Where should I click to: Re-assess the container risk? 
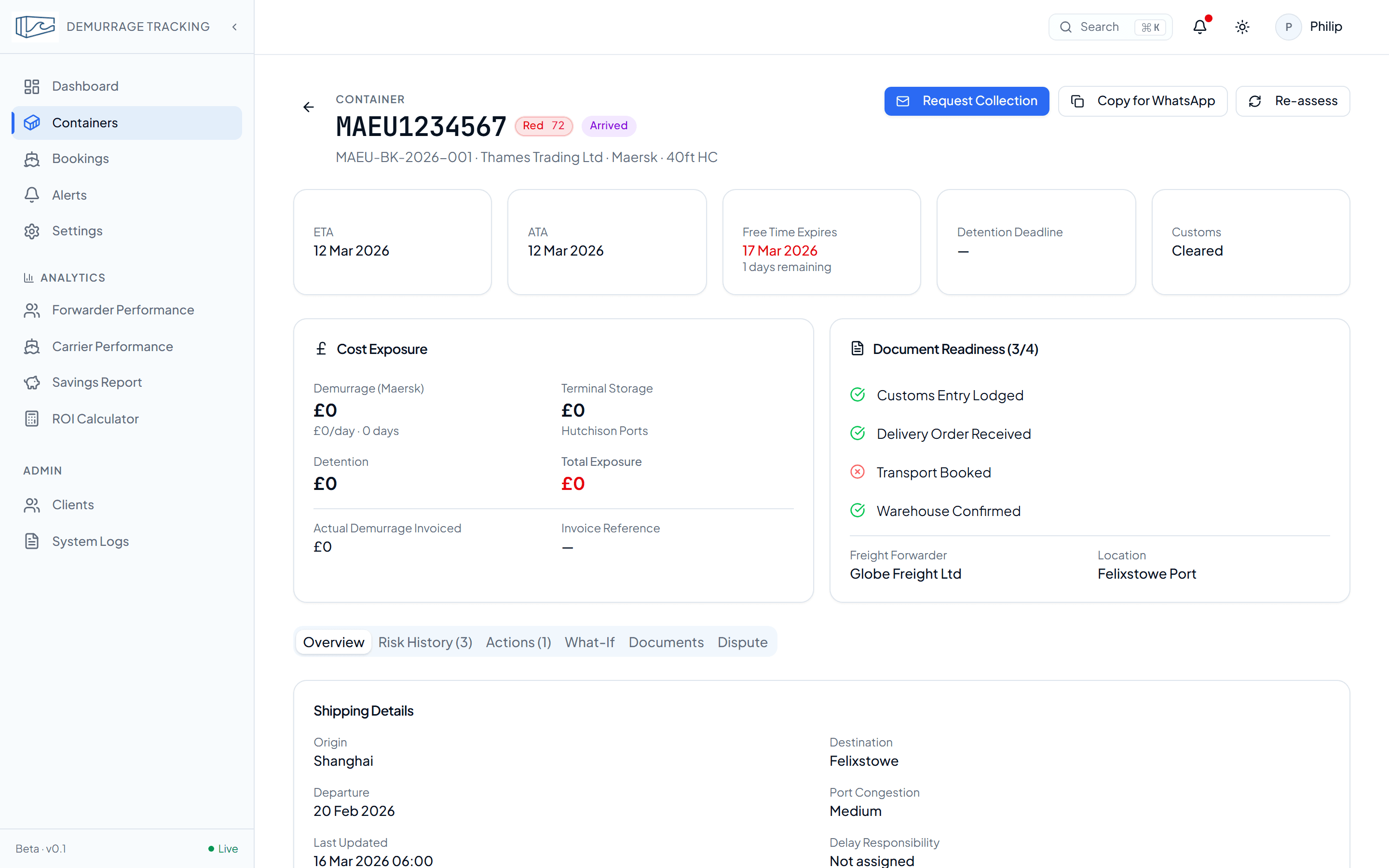pos(1293,100)
